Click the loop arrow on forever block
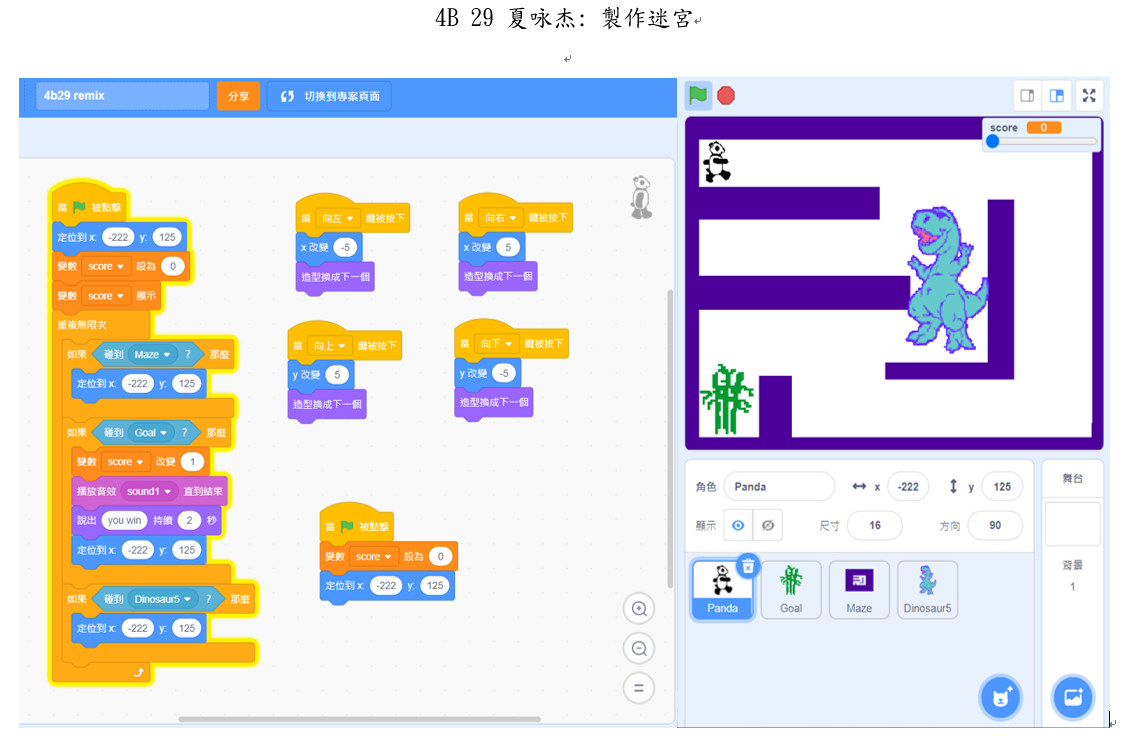This screenshot has height=736, width=1129. 139,672
